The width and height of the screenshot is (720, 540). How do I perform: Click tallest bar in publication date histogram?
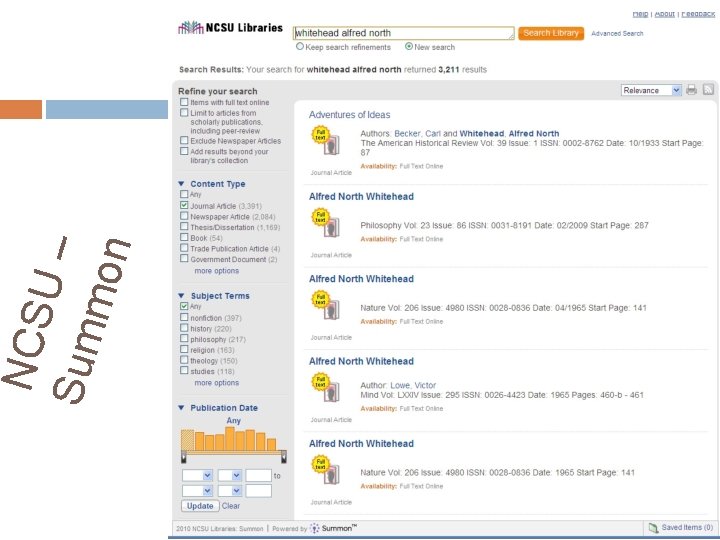(230, 439)
